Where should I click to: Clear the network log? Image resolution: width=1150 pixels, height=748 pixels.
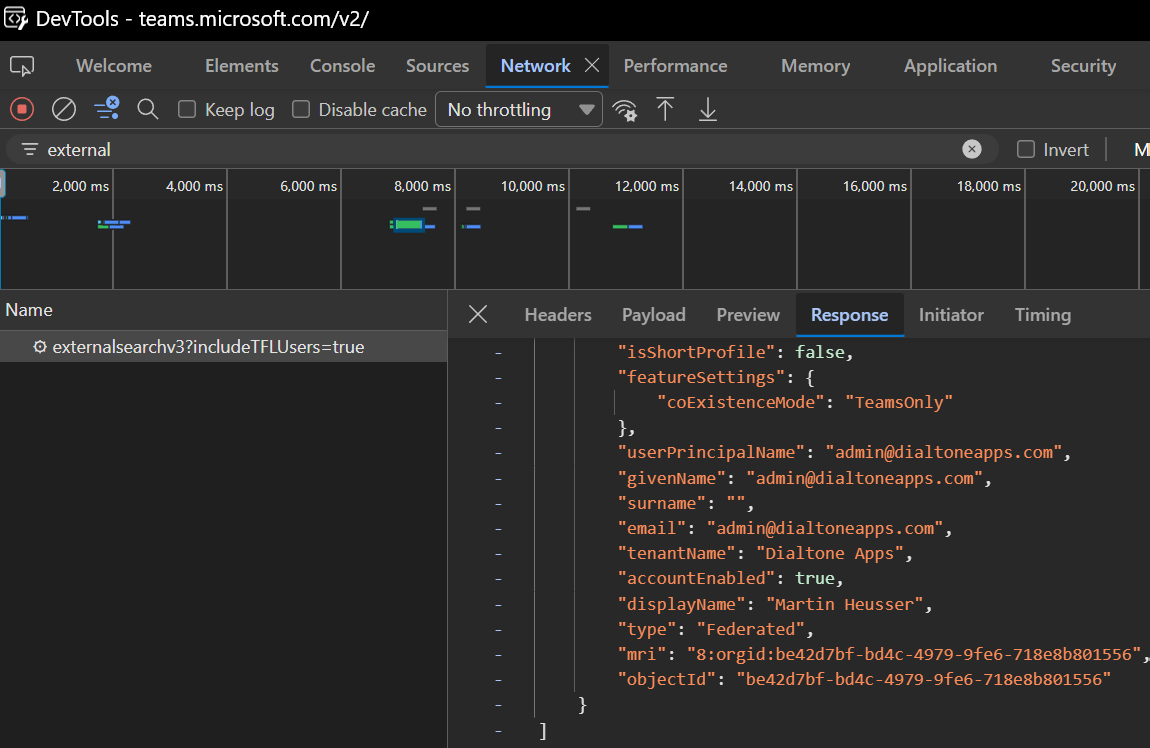pyautogui.click(x=64, y=109)
